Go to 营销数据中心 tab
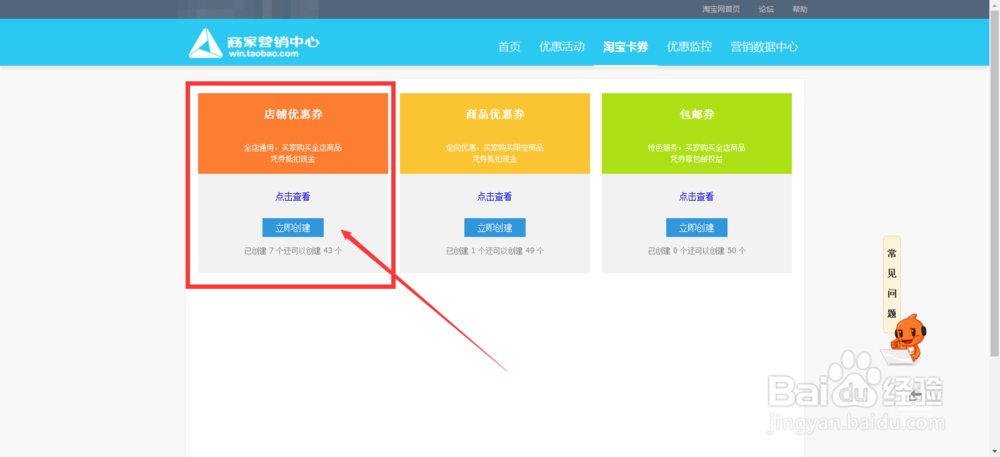The width and height of the screenshot is (1000, 457). pos(764,47)
